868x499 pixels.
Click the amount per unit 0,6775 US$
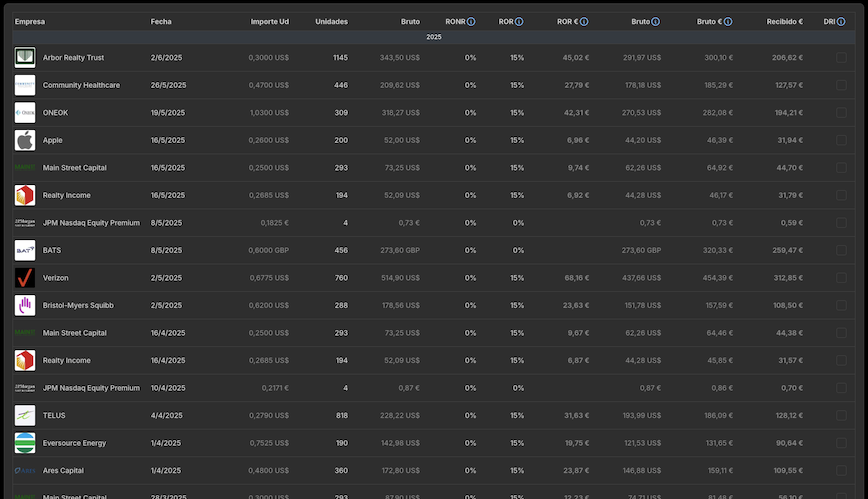[x=268, y=278]
